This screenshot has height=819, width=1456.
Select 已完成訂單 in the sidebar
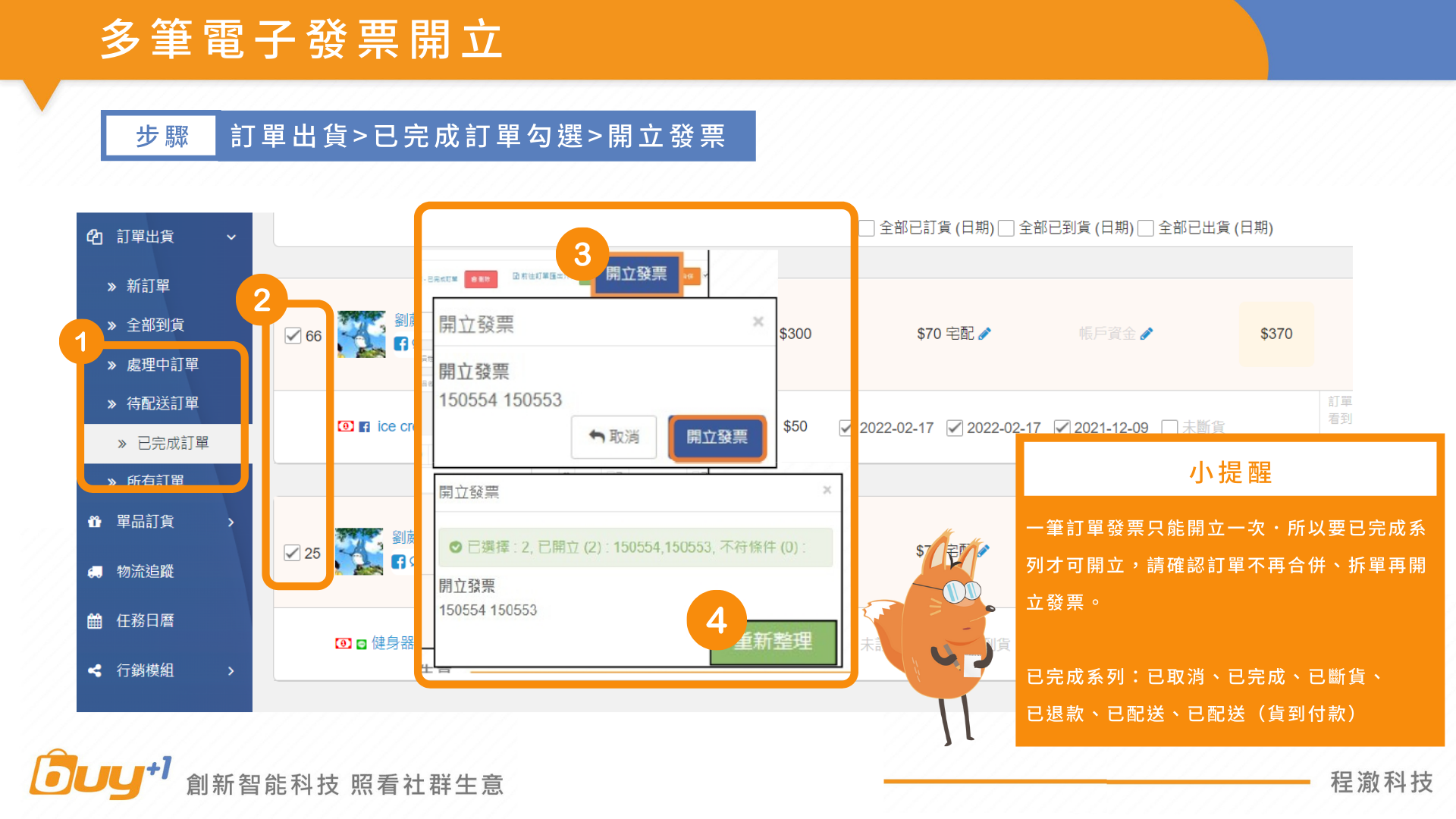coord(173,443)
